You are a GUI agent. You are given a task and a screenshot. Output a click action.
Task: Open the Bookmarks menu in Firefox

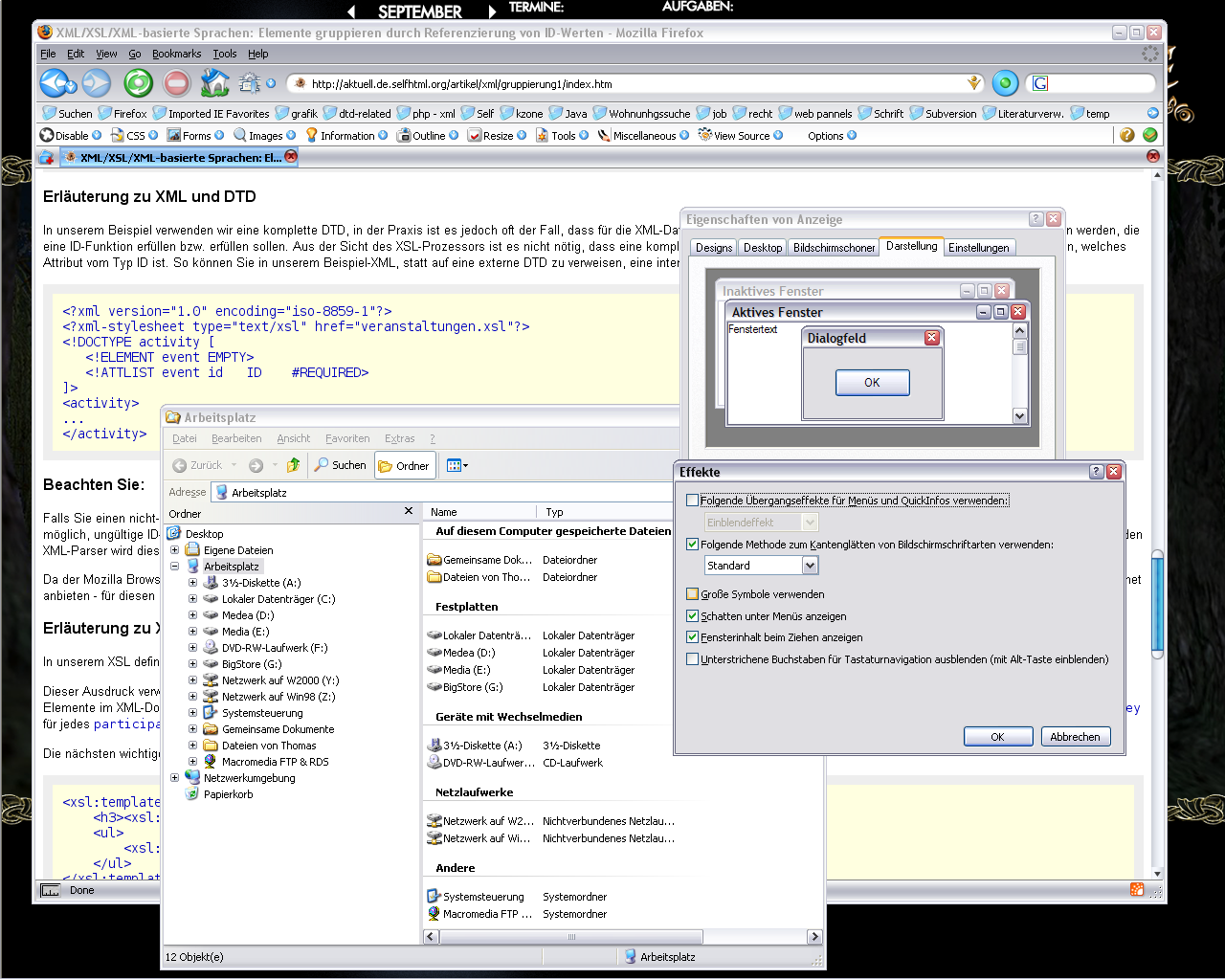(x=176, y=54)
